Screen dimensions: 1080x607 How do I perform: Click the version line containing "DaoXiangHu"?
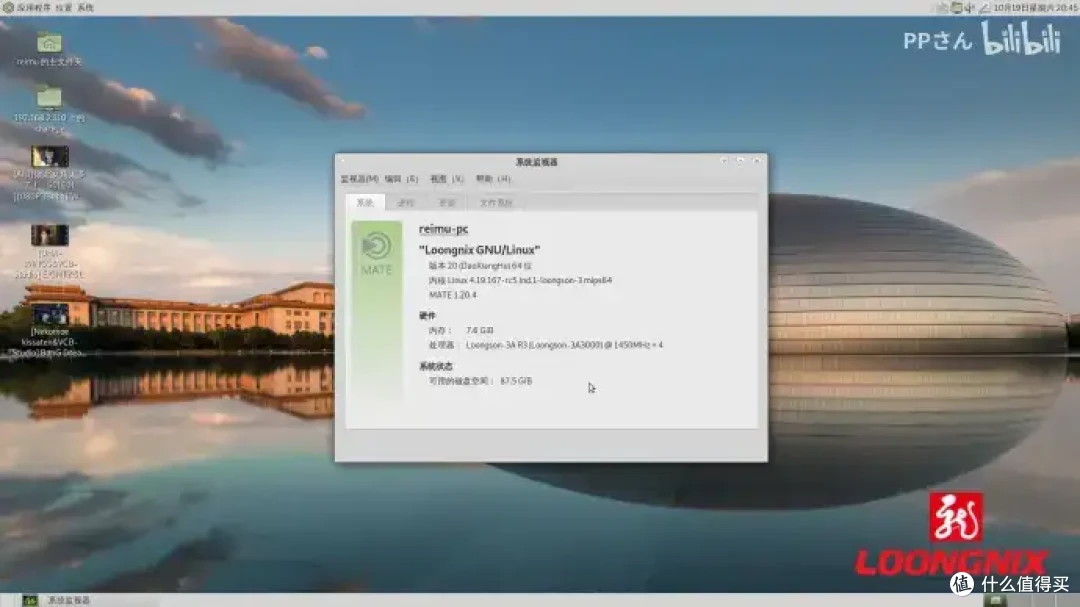click(x=480, y=266)
